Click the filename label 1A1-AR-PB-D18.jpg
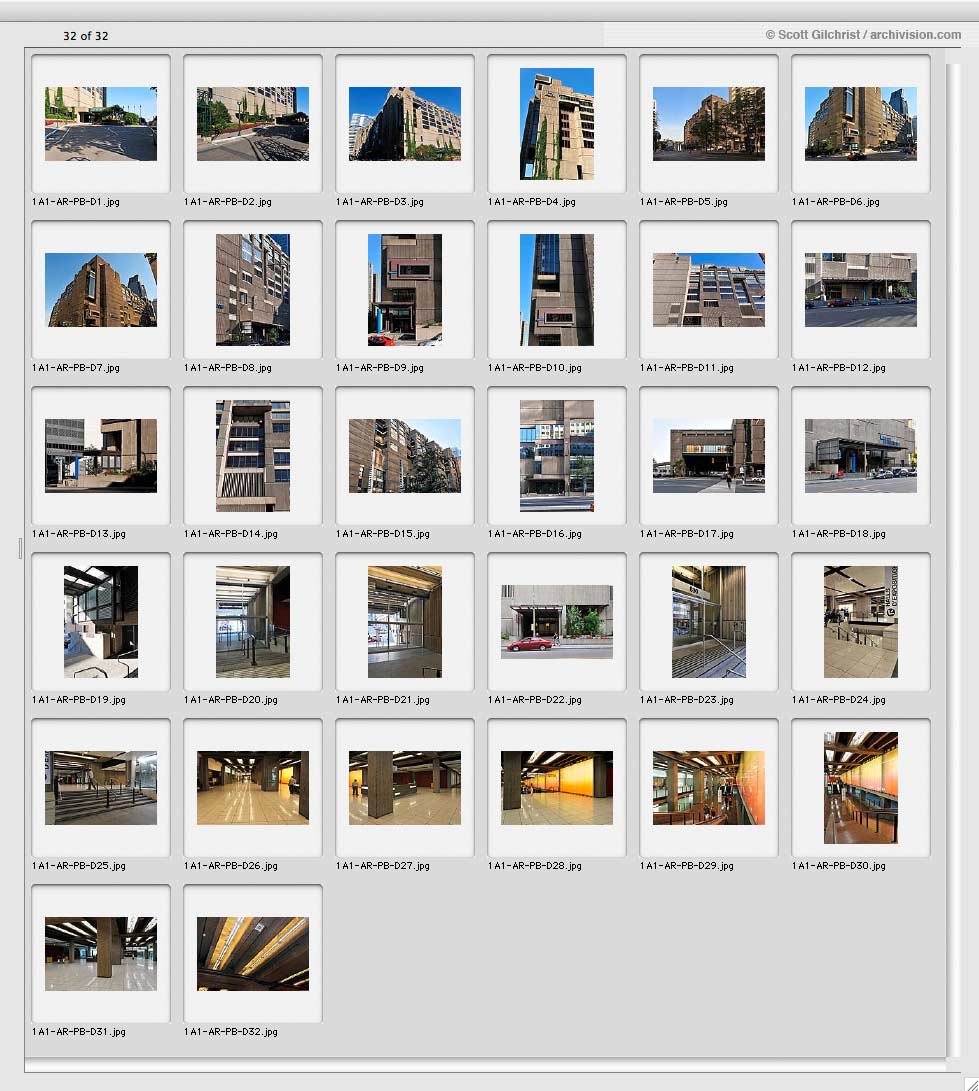Viewport: 979px width, 1091px height. (x=838, y=534)
